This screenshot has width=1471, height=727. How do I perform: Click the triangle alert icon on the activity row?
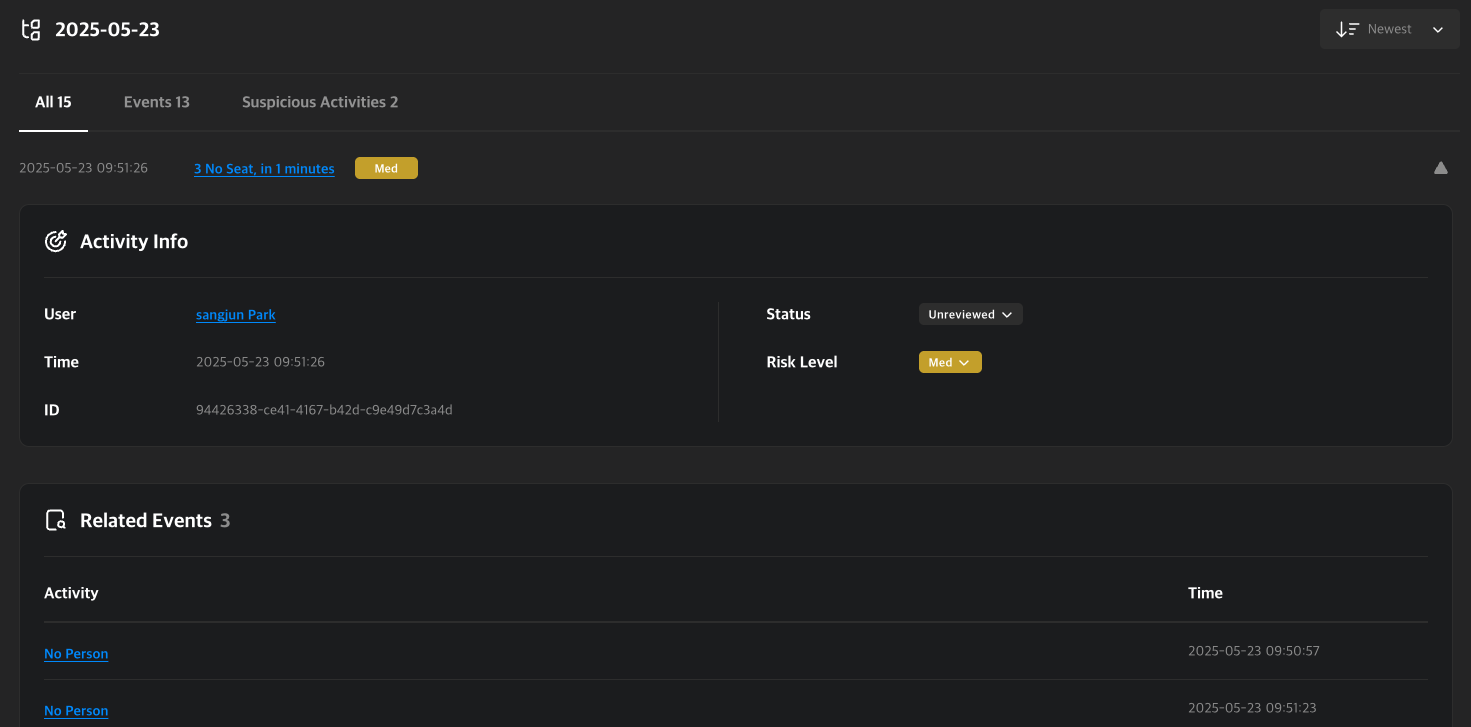click(x=1440, y=167)
